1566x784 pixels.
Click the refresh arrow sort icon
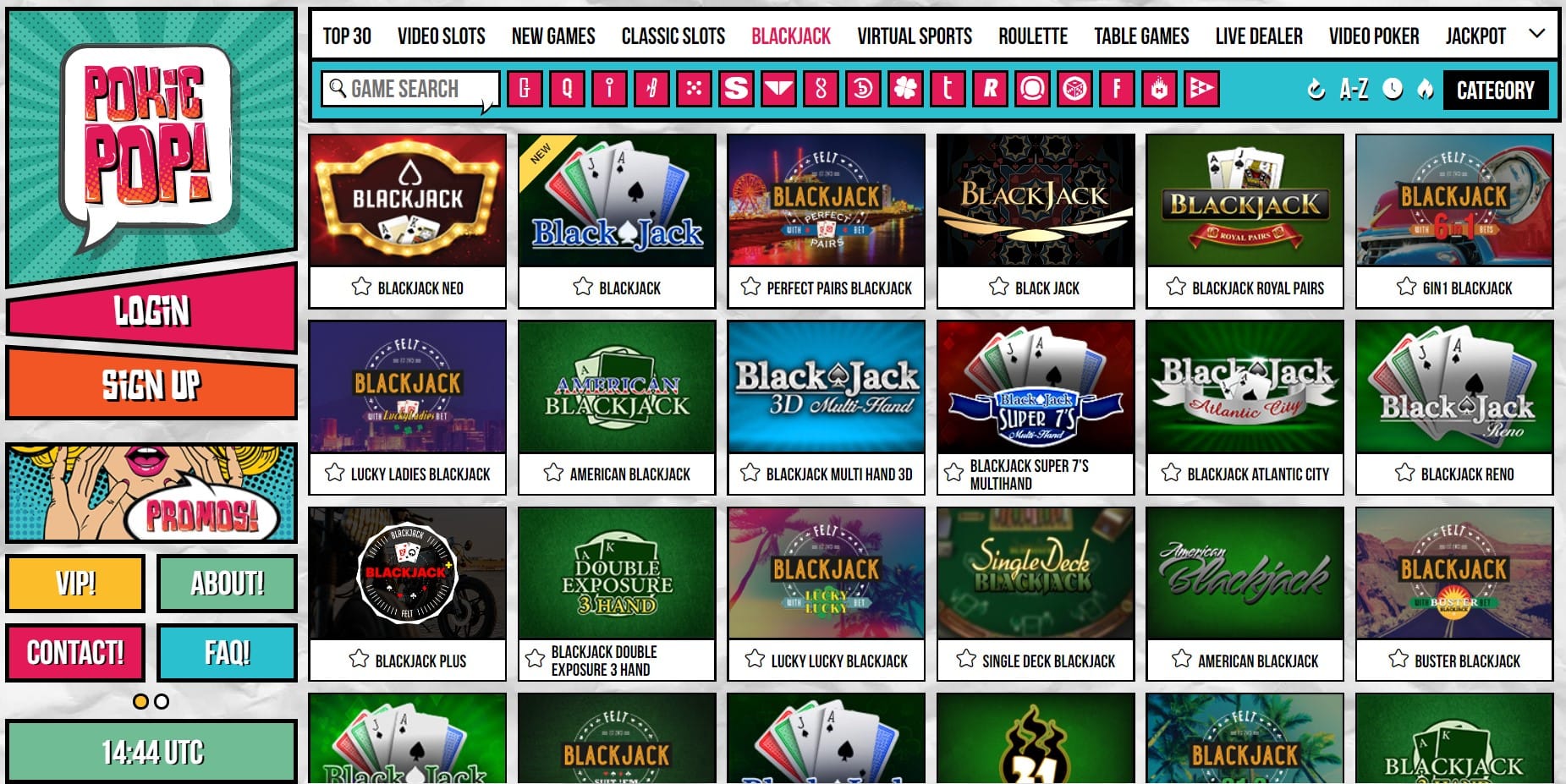[x=1316, y=89]
